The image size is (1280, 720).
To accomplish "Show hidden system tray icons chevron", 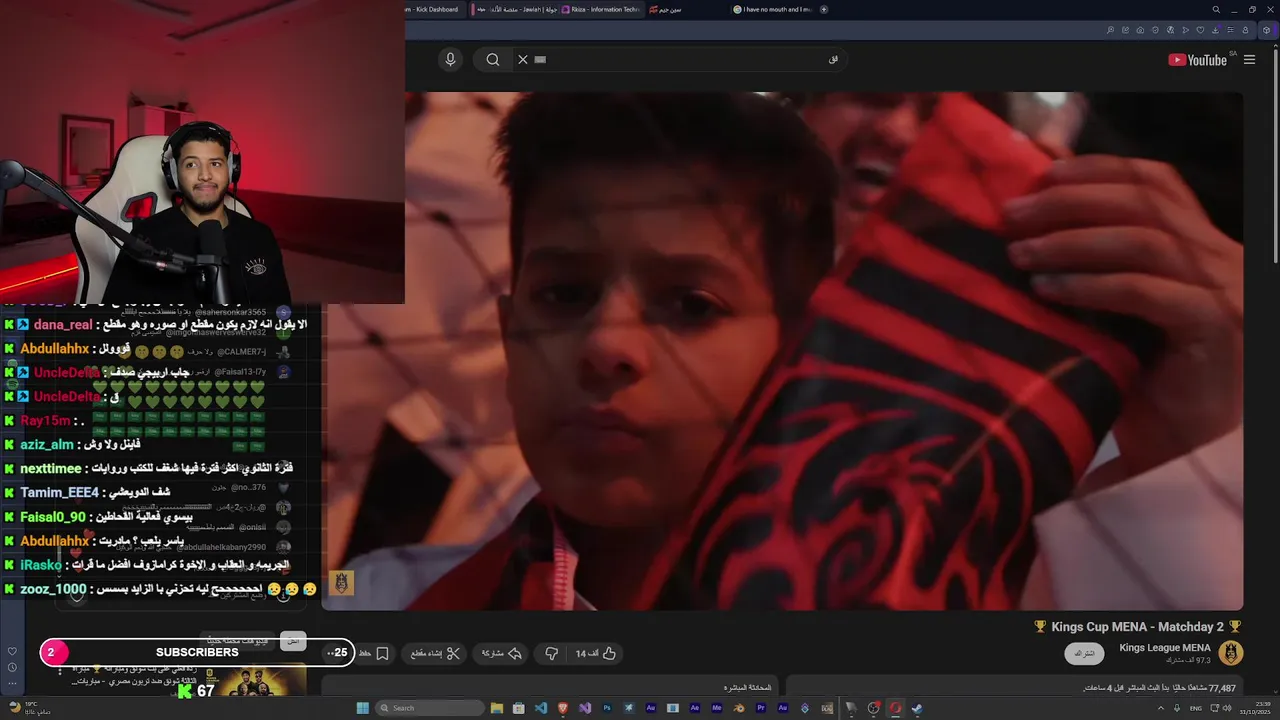I will point(1161,708).
